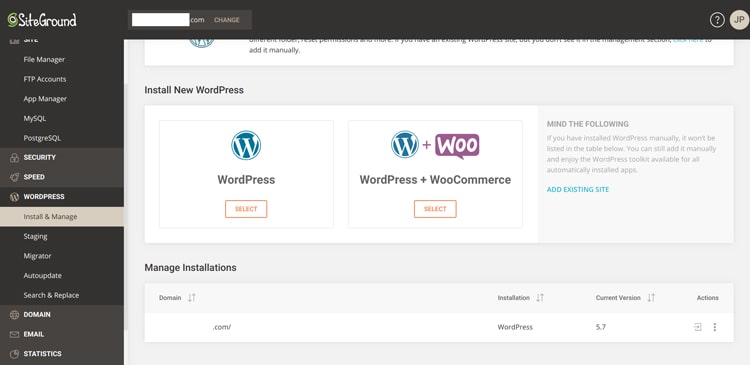Click the domain .com/ table cell
This screenshot has height=365, width=750.
221,327
